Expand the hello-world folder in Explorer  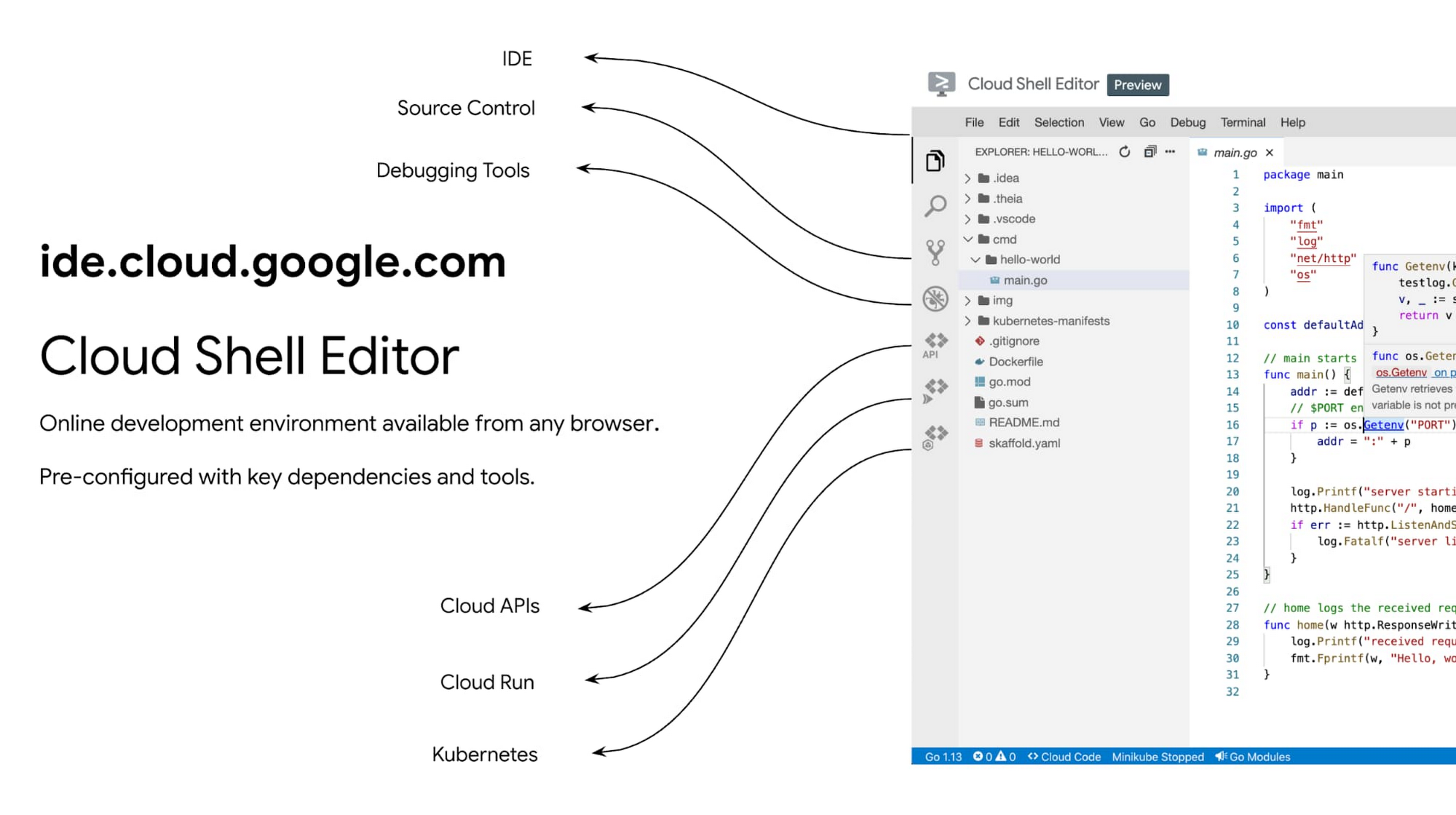tap(1030, 259)
